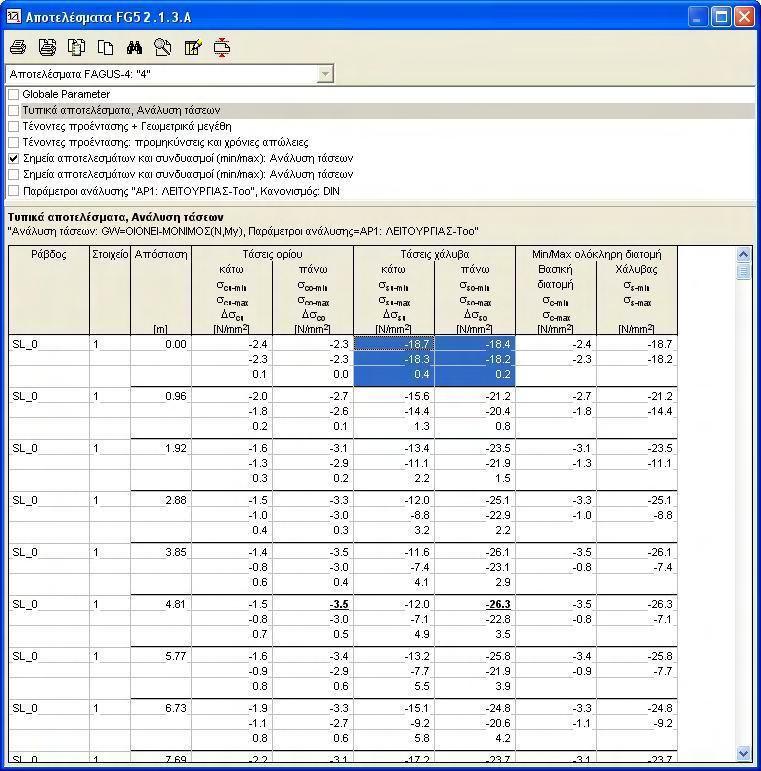This screenshot has height=771, width=761.
Task: Close the Αποτελέσματα FG5 window
Action: point(744,17)
